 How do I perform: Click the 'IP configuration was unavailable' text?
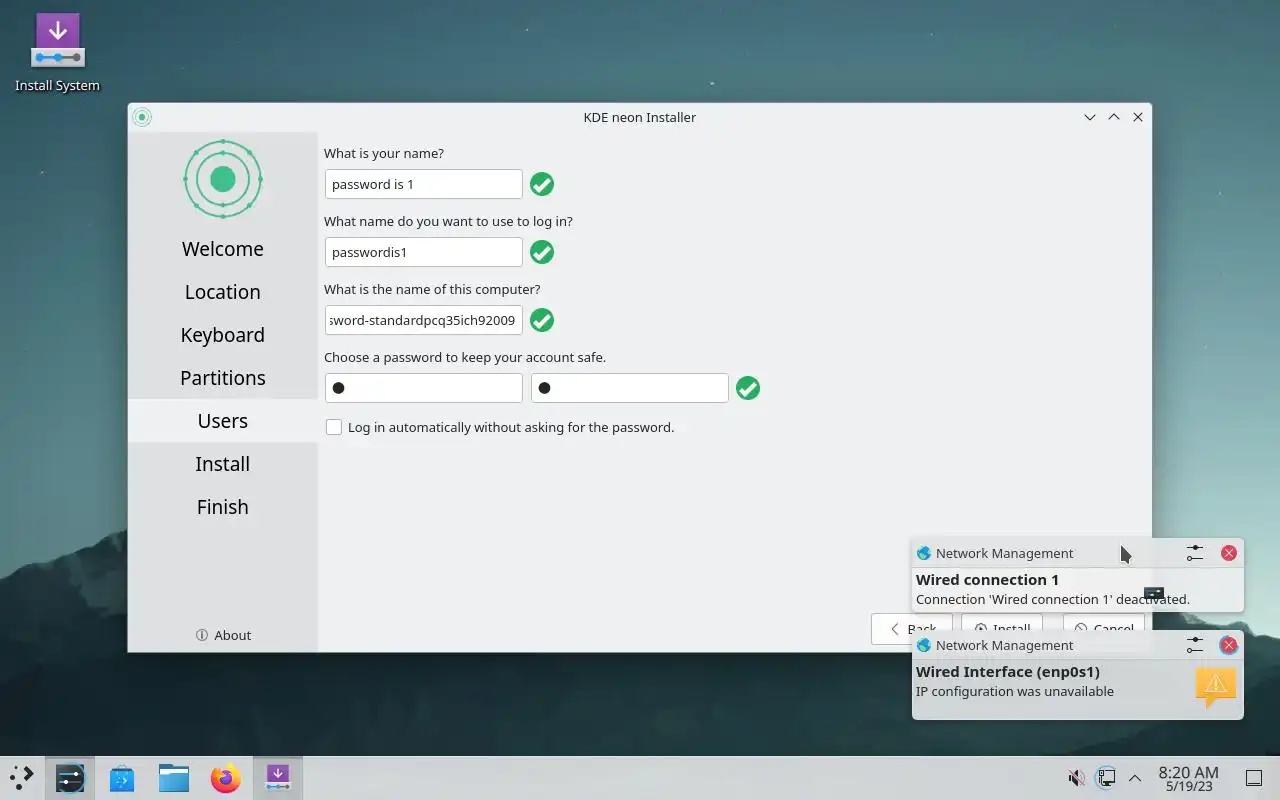coord(1015,691)
